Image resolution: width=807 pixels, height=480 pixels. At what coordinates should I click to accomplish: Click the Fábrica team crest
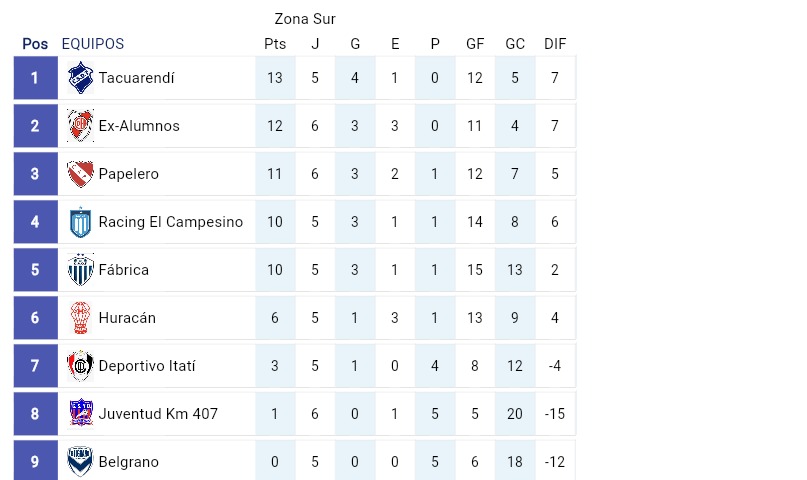(80, 270)
